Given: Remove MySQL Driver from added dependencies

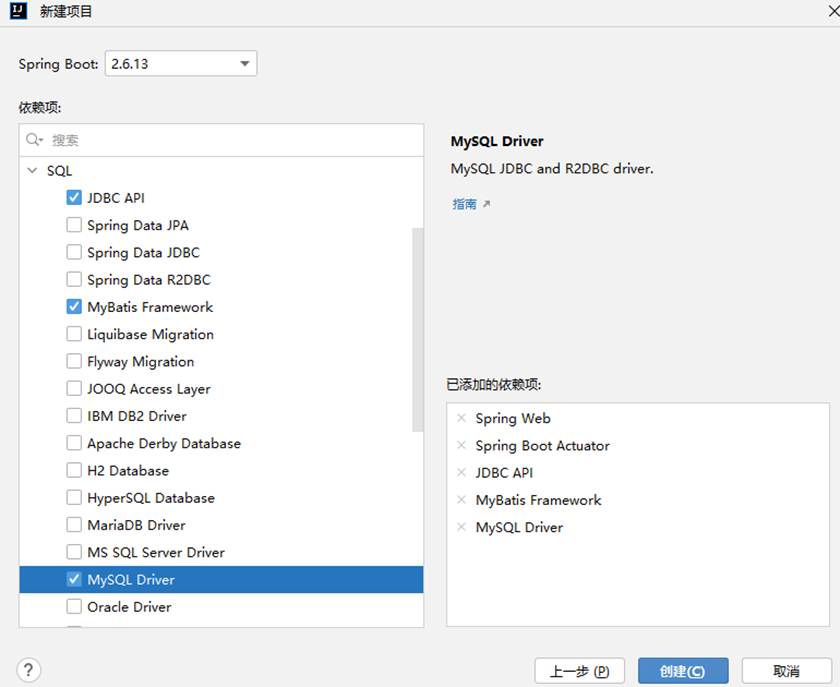Looking at the screenshot, I should pyautogui.click(x=461, y=527).
